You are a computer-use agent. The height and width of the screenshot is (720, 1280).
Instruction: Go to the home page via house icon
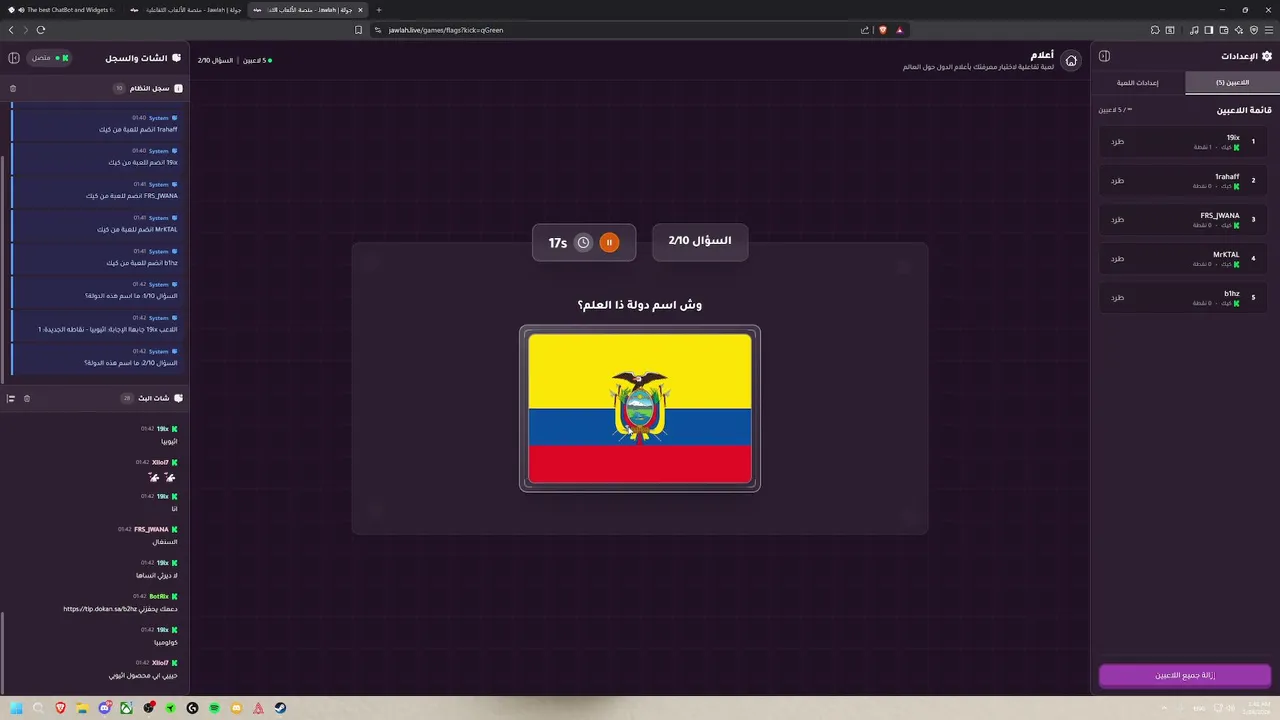(1071, 61)
